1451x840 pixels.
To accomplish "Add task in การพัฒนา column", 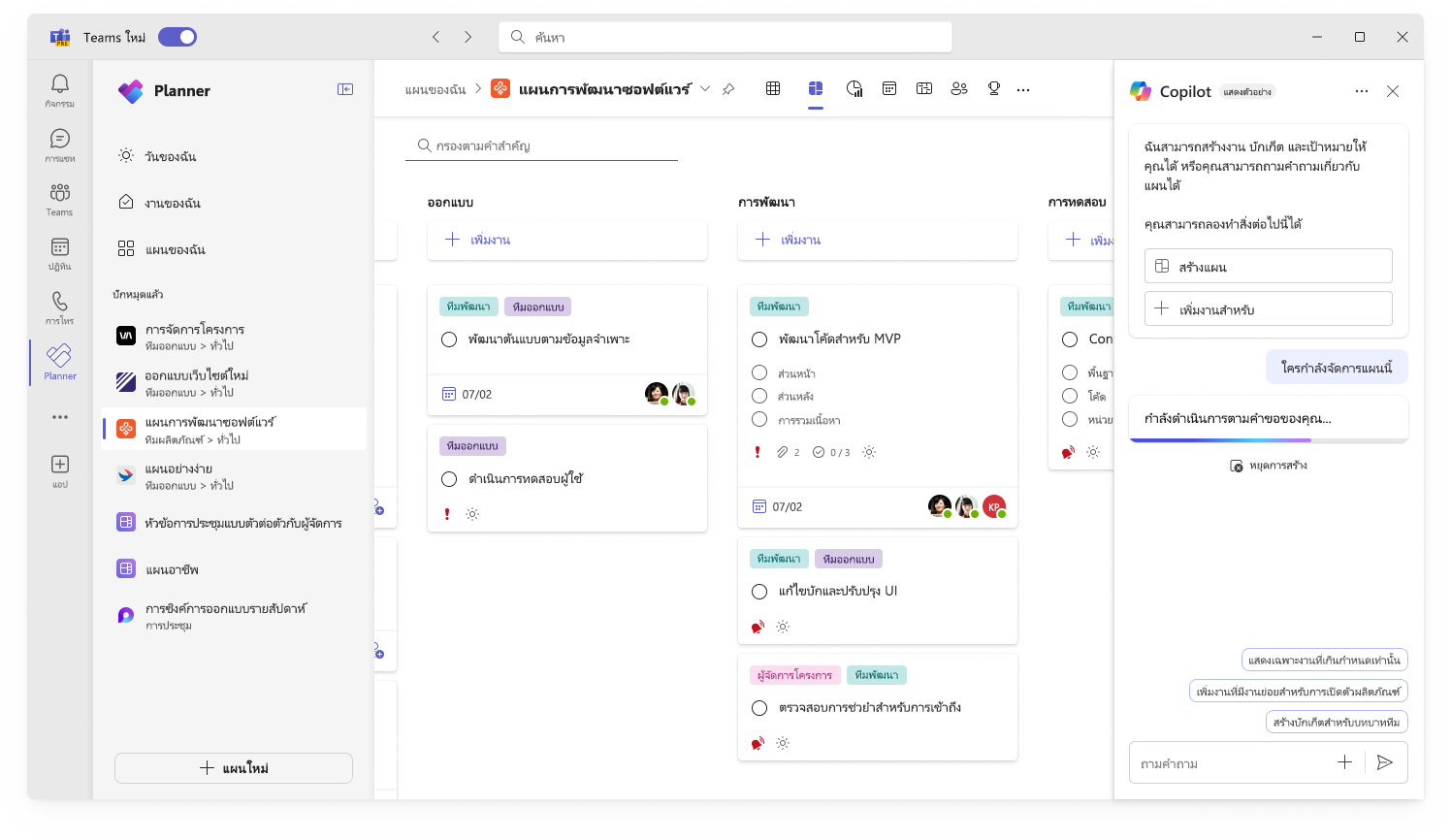I will coord(878,240).
